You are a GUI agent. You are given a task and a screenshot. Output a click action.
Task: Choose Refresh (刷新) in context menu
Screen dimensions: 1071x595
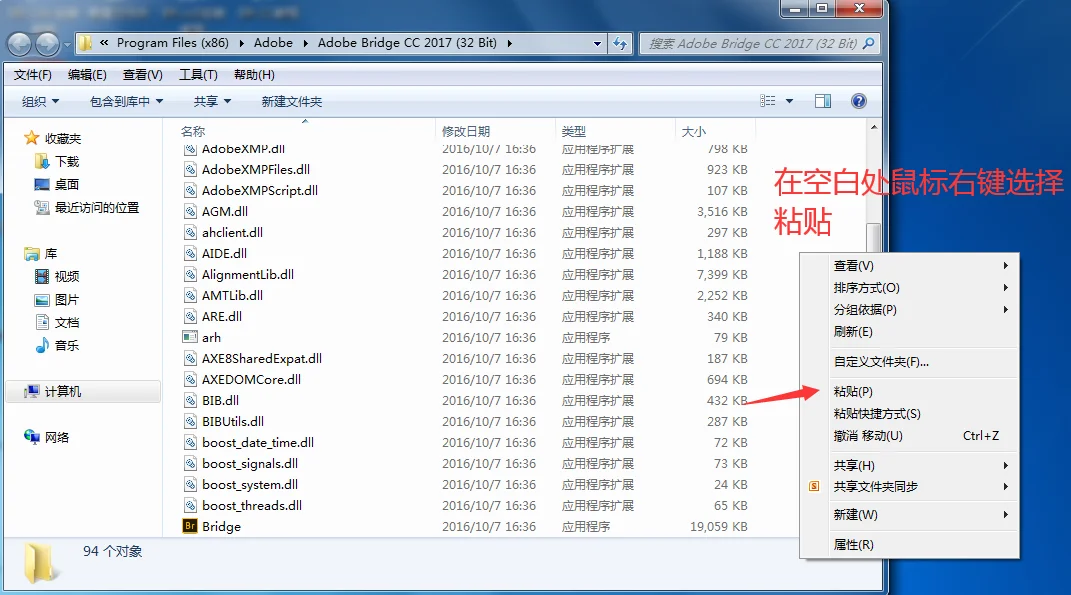tap(909, 331)
